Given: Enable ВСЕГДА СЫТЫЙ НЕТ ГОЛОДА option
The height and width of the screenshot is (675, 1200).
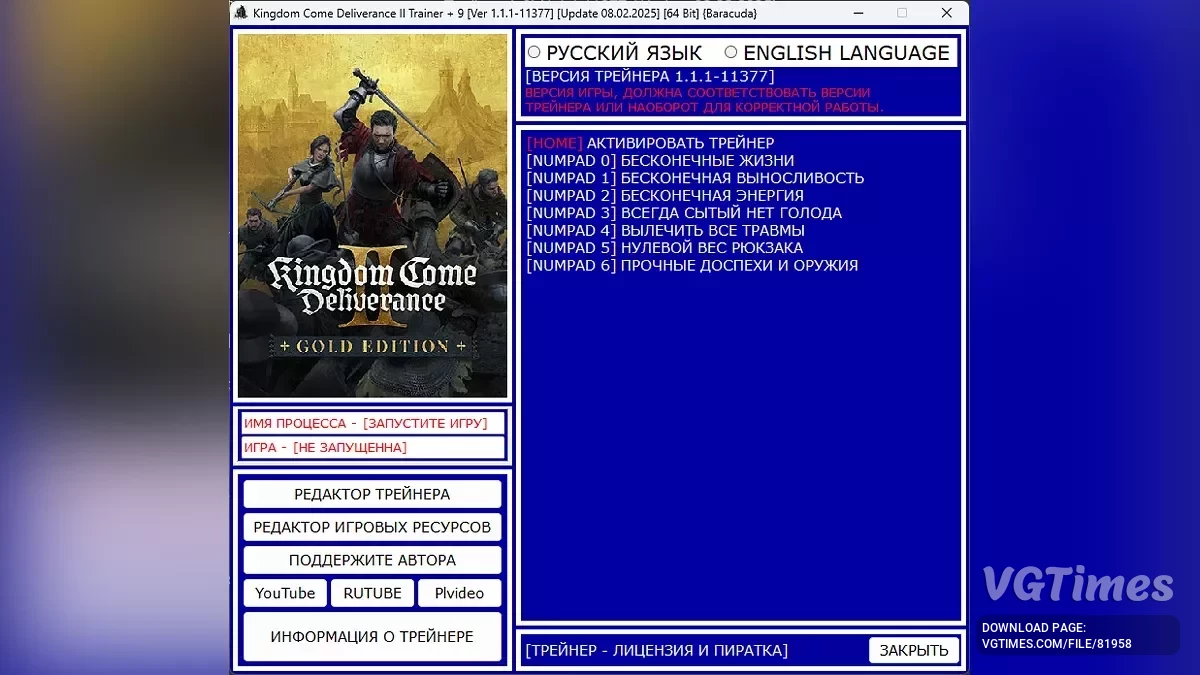Looking at the screenshot, I should tap(684, 213).
